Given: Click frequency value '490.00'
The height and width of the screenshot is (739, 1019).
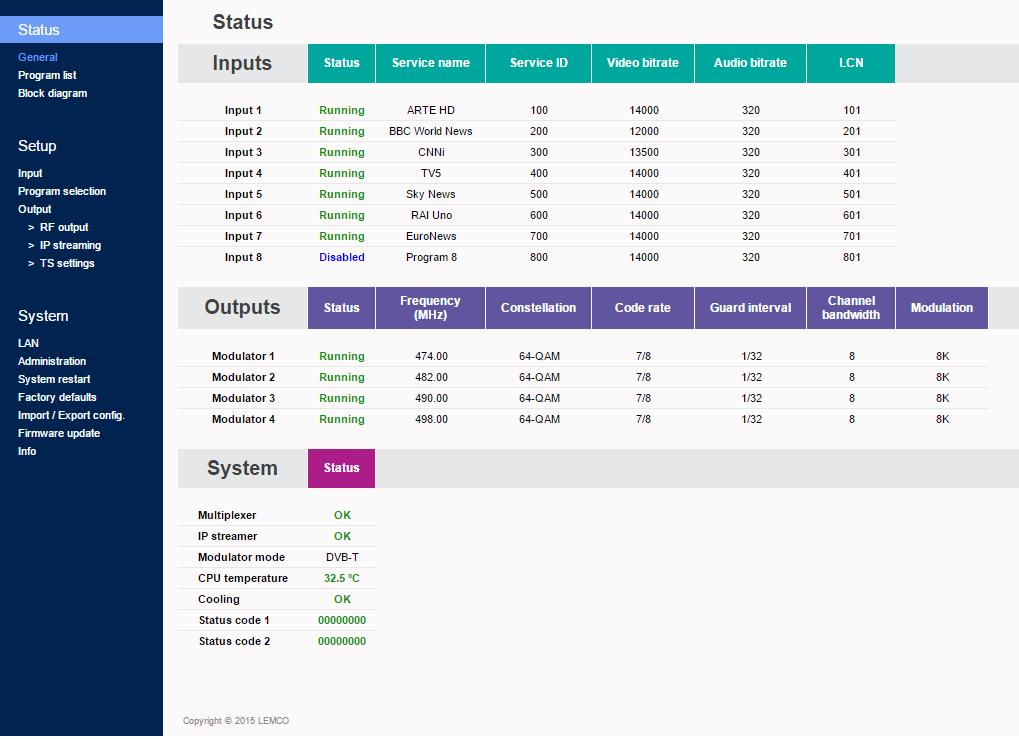Looking at the screenshot, I should click(x=432, y=398).
